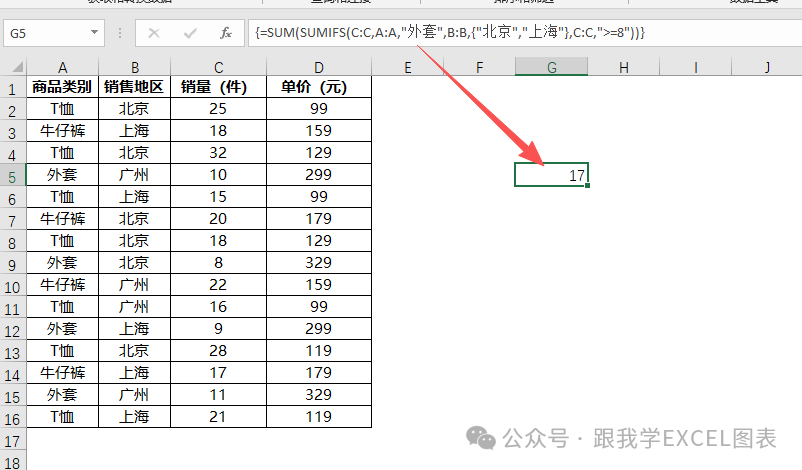
Task: Select row 5 header
Action: pos(12,177)
